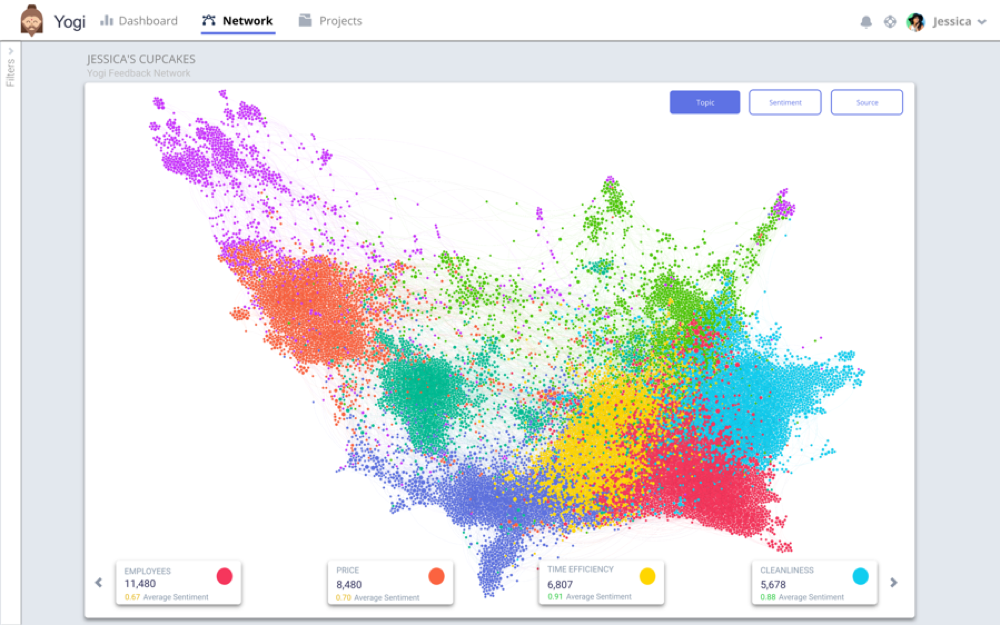Select the Employees topic card

[x=178, y=583]
